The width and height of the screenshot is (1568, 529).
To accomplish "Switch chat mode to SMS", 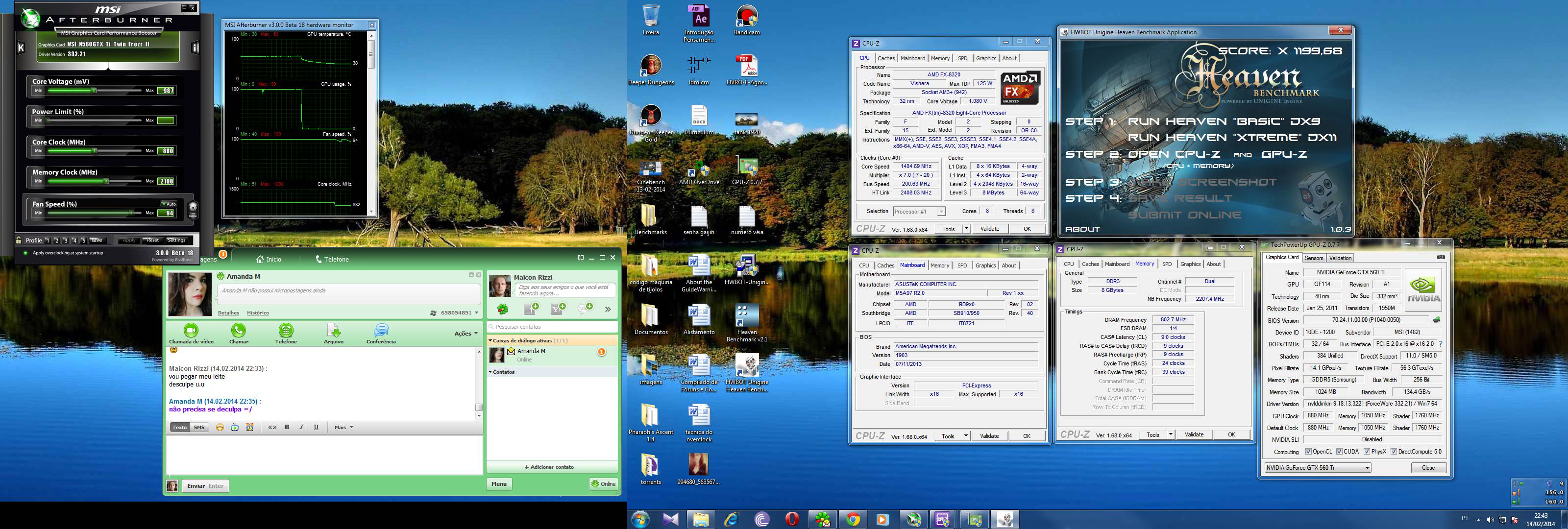I will tap(199, 427).
